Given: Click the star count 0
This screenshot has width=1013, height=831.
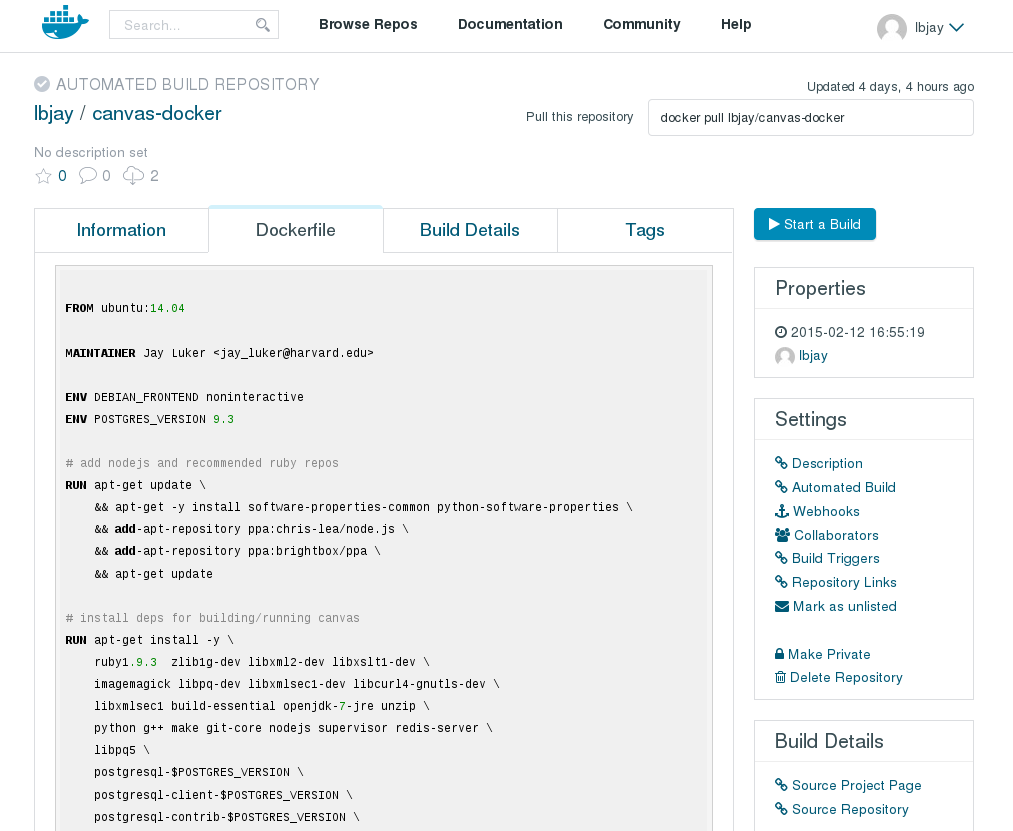Looking at the screenshot, I should click(x=62, y=176).
